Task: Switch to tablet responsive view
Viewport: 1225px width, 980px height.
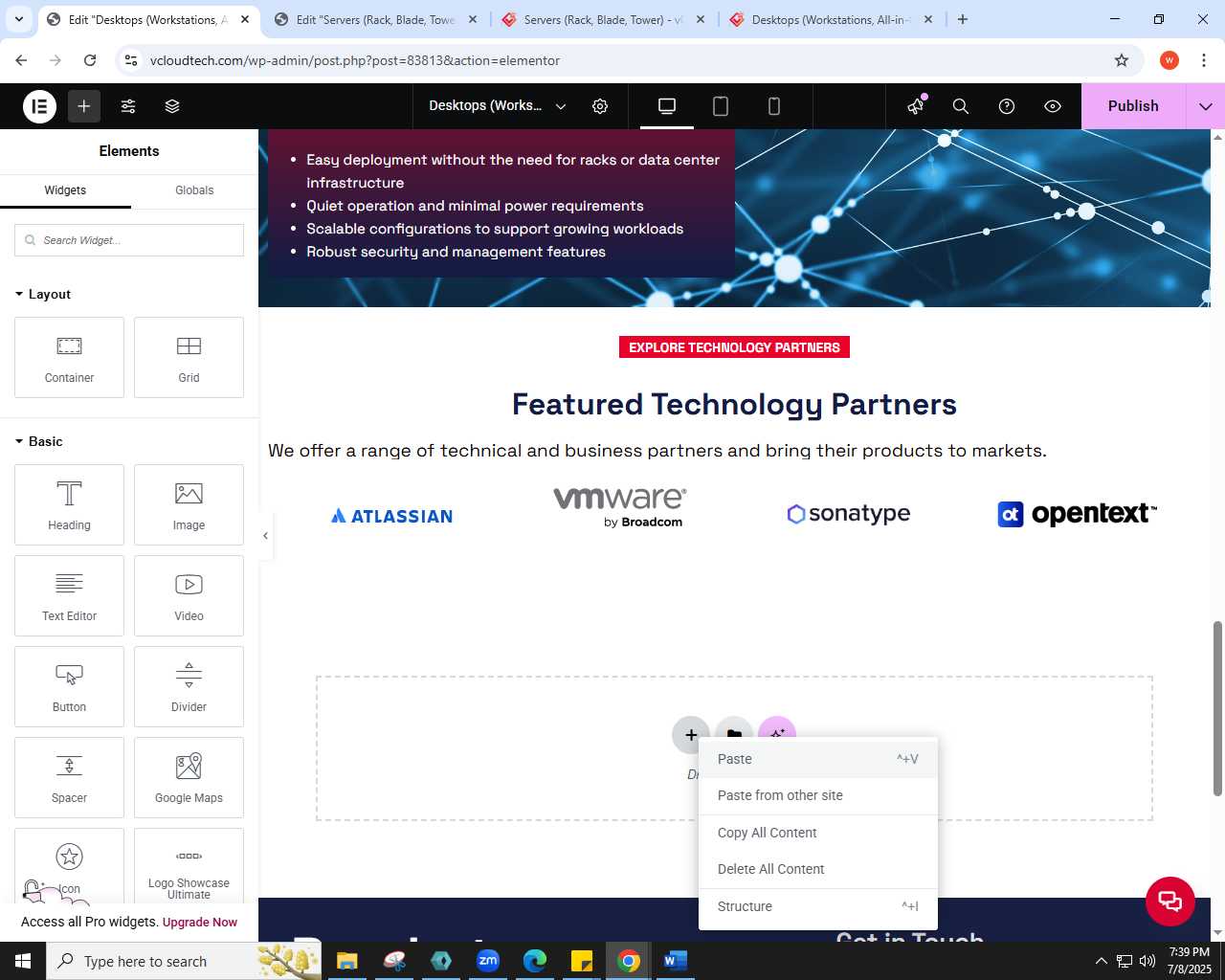Action: click(x=721, y=106)
